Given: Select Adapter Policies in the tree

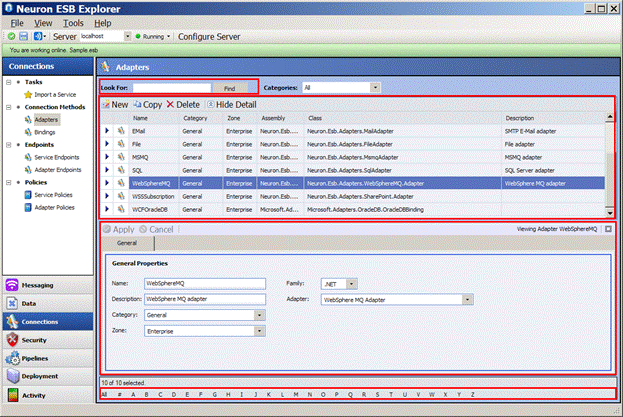Looking at the screenshot, I should pyautogui.click(x=54, y=207).
